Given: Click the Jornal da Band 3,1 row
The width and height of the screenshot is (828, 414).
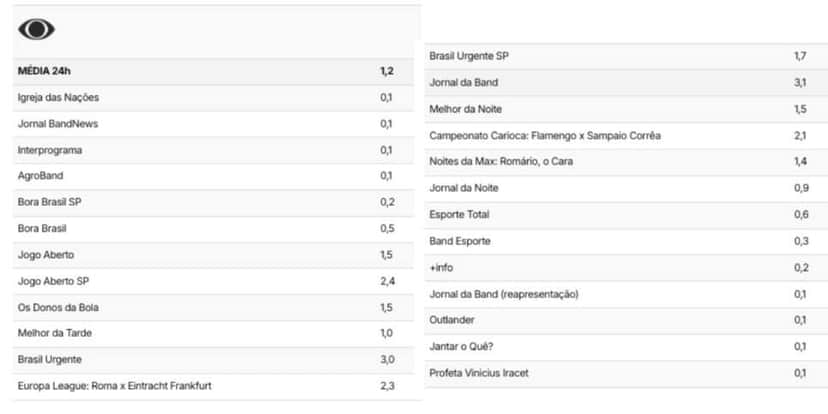Looking at the screenshot, I should 626,82.
